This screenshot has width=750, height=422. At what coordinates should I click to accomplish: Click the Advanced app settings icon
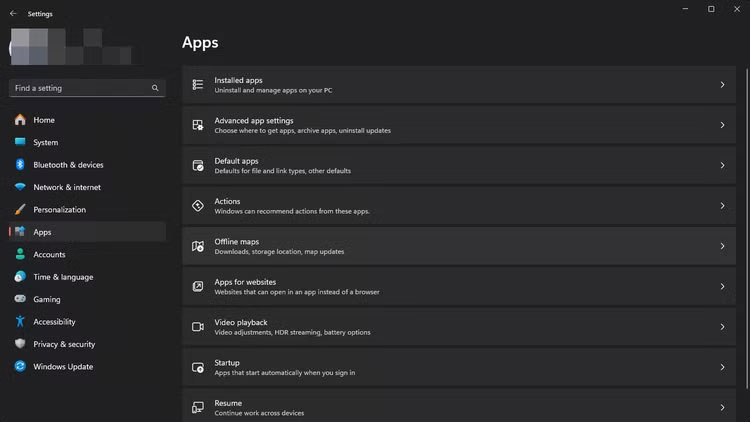pos(198,125)
